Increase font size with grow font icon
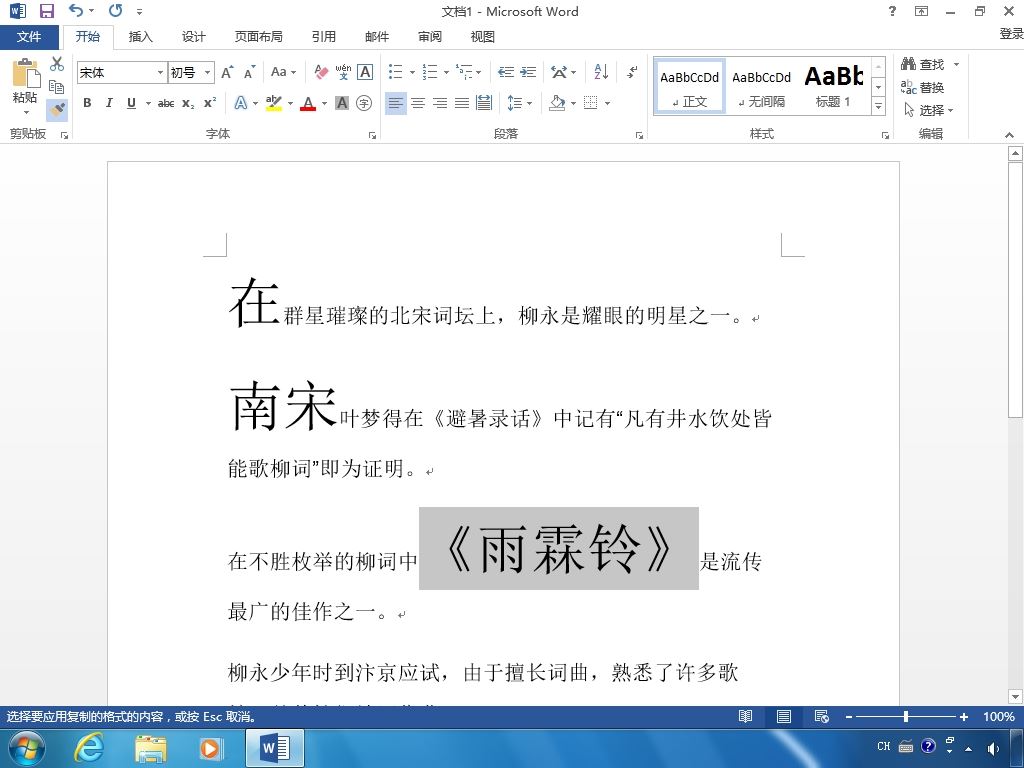The height and width of the screenshot is (768, 1024). [227, 72]
